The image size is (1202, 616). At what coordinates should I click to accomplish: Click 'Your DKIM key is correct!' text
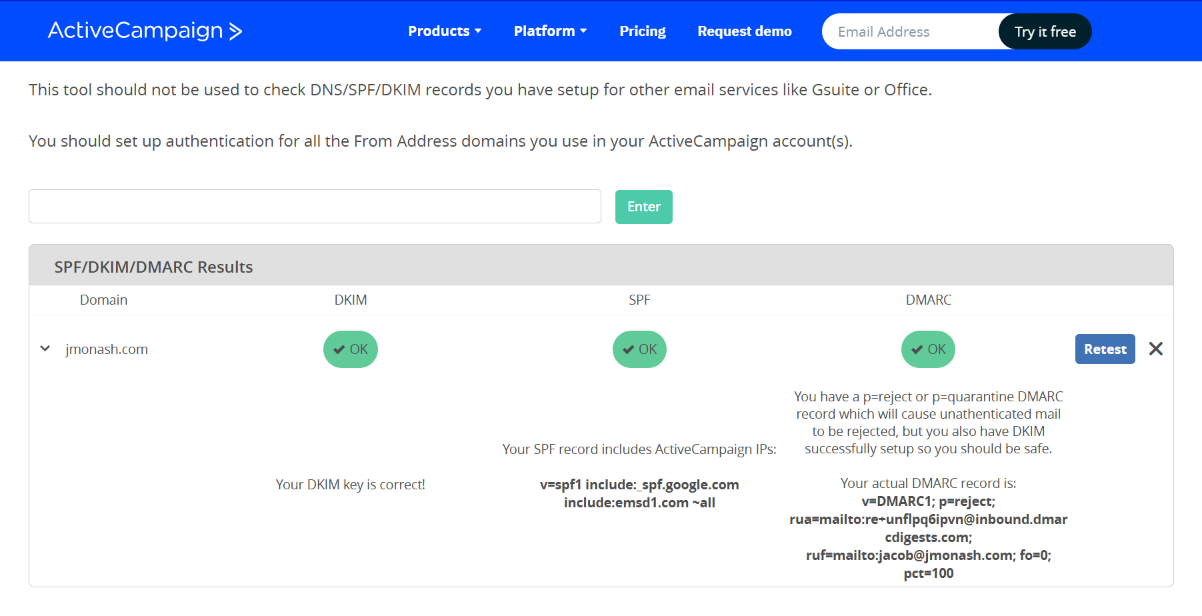pyautogui.click(x=351, y=484)
